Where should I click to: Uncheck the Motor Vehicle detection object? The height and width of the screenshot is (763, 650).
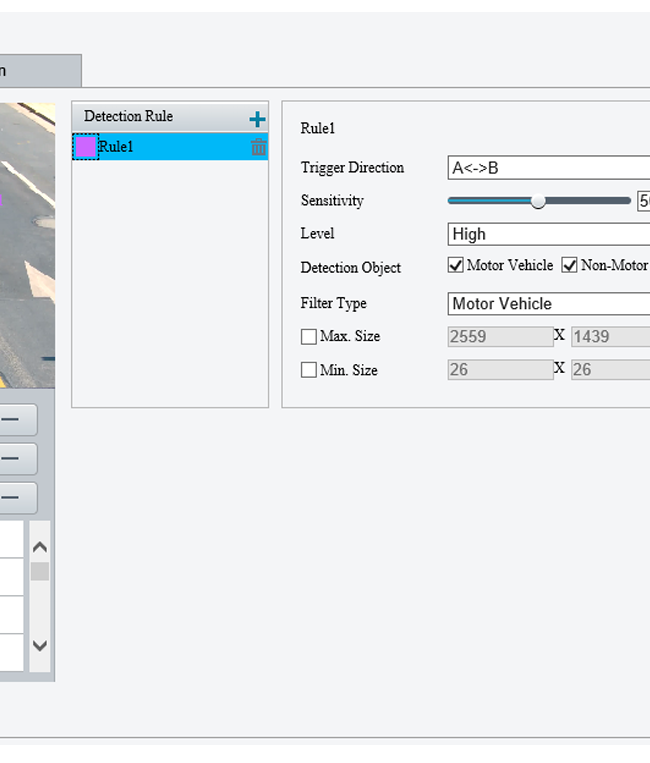click(455, 265)
